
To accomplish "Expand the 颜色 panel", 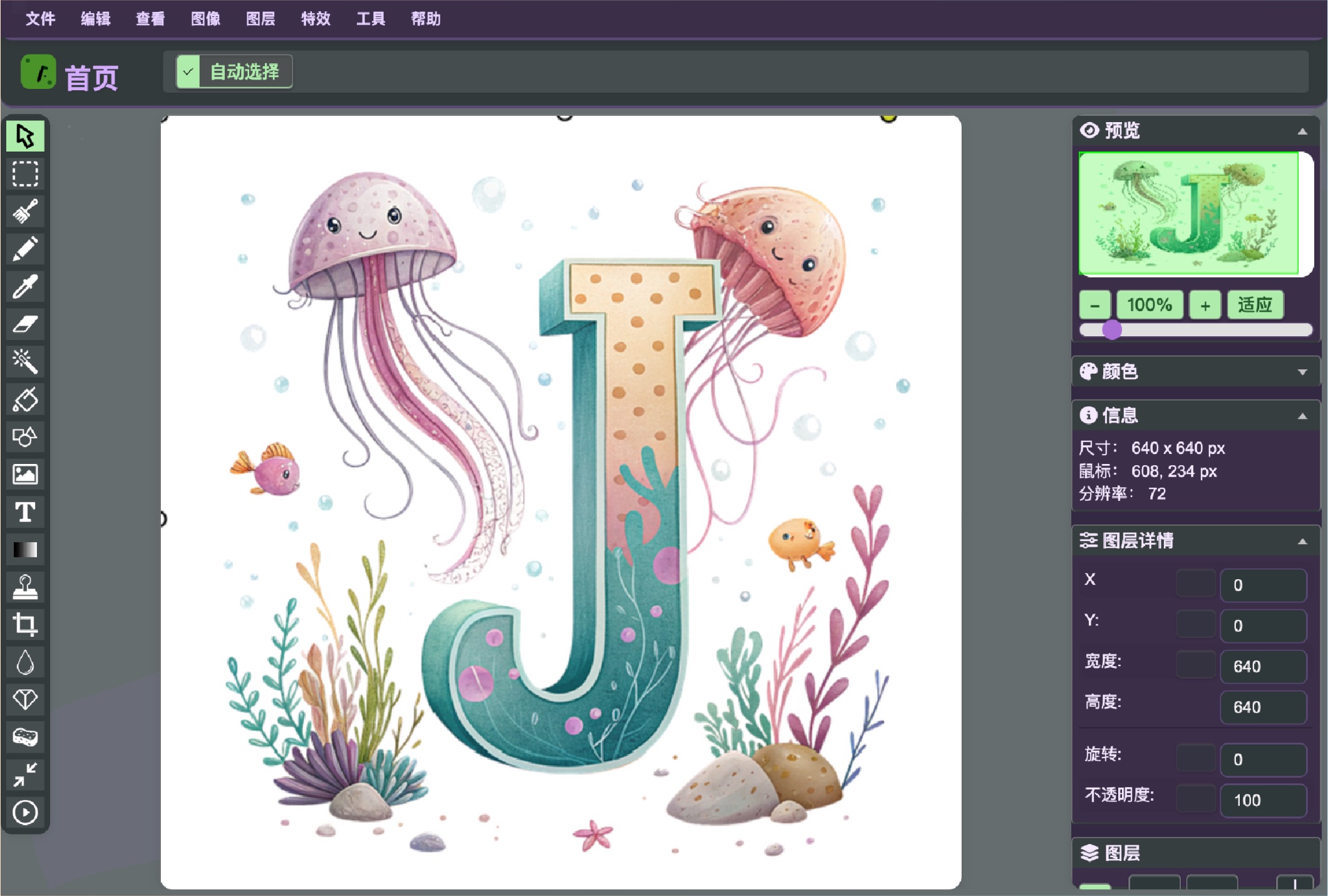I will [1302, 372].
